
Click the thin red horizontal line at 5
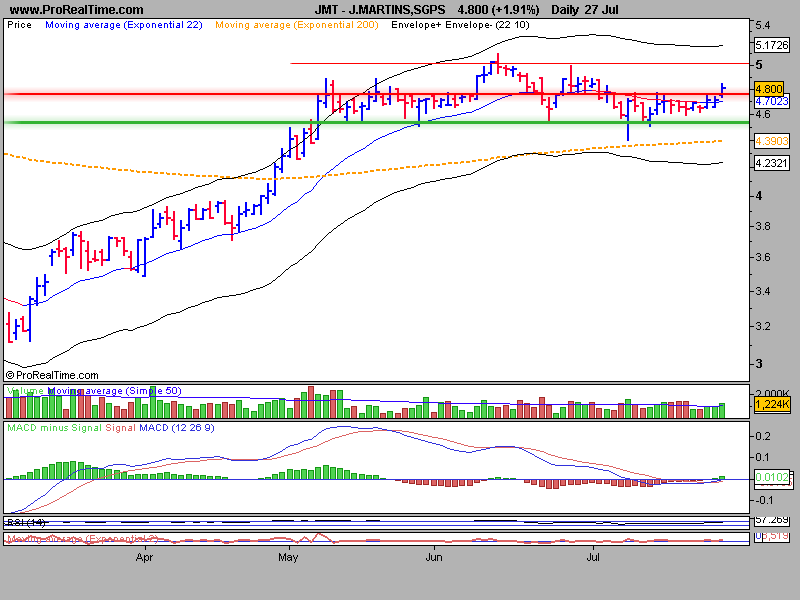click(520, 64)
